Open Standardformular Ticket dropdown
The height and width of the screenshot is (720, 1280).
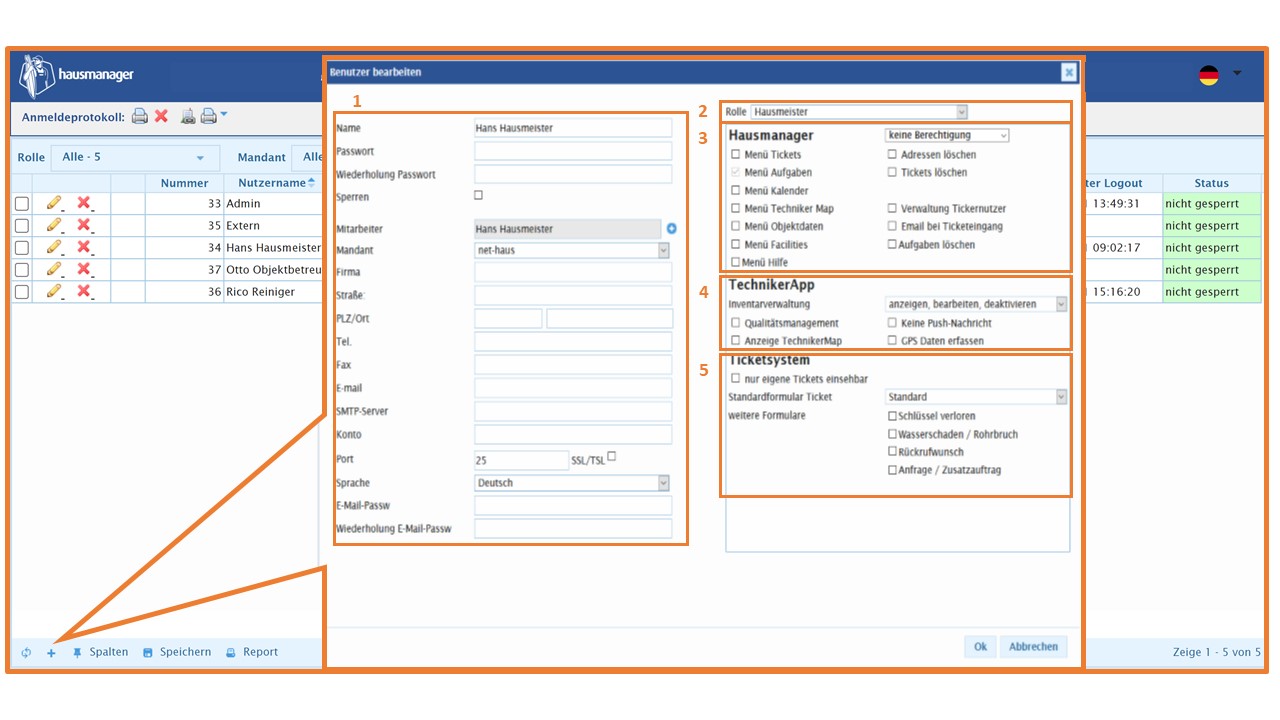pyautogui.click(x=977, y=397)
